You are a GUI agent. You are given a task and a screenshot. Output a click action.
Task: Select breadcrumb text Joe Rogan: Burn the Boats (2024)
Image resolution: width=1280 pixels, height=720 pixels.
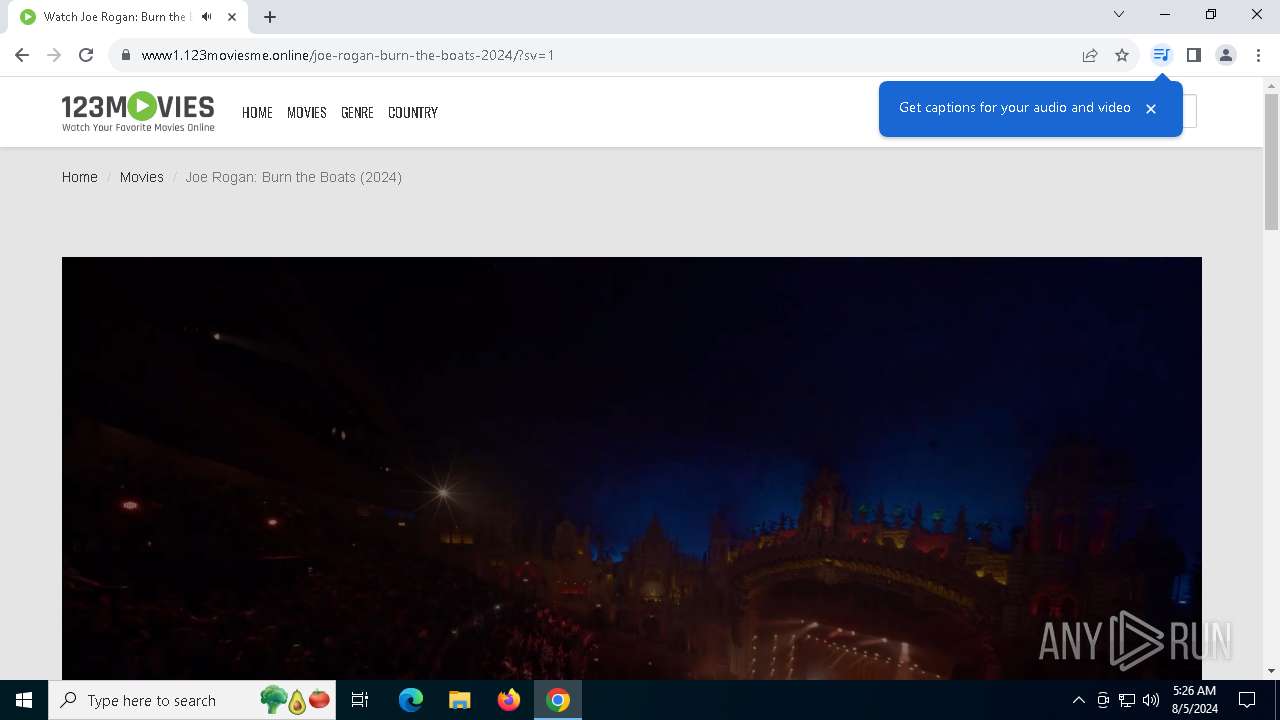click(x=293, y=177)
